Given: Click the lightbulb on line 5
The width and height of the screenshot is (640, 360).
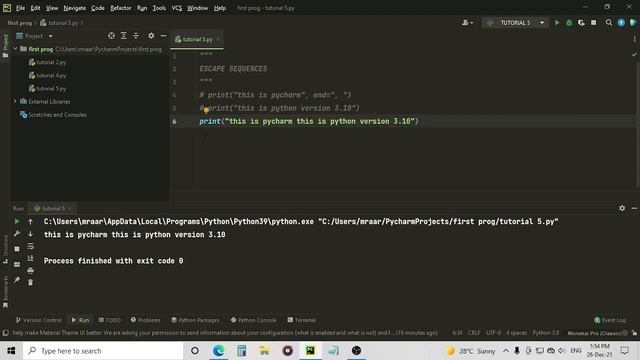Looking at the screenshot, I should click(x=206, y=109).
